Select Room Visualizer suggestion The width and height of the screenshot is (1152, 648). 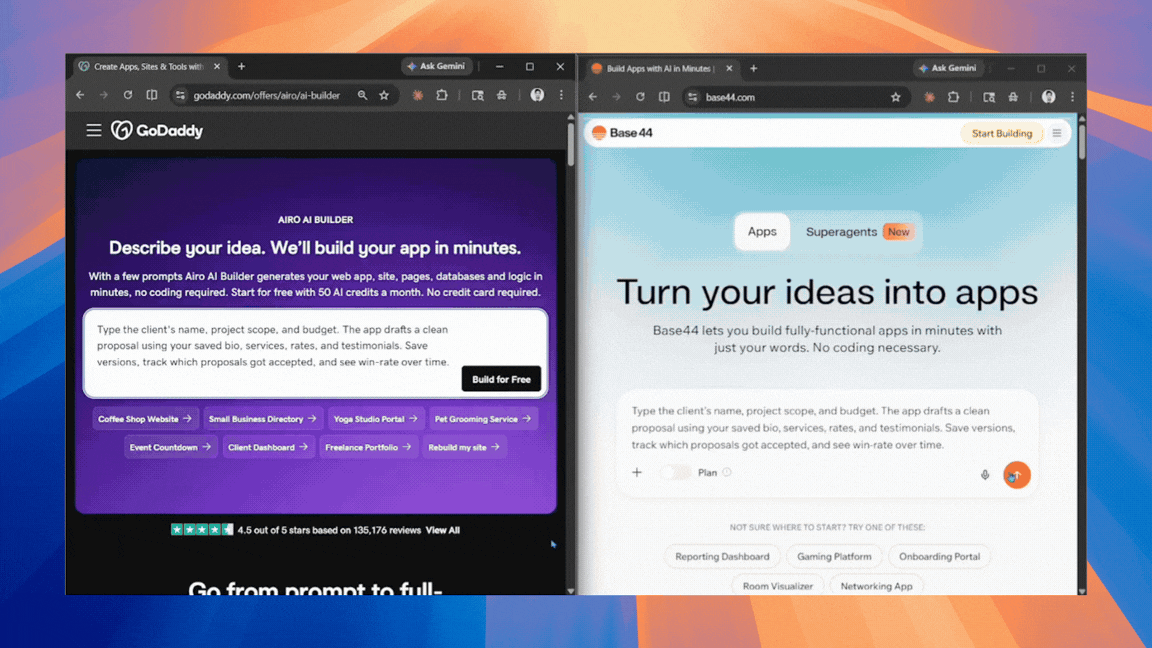pos(777,586)
